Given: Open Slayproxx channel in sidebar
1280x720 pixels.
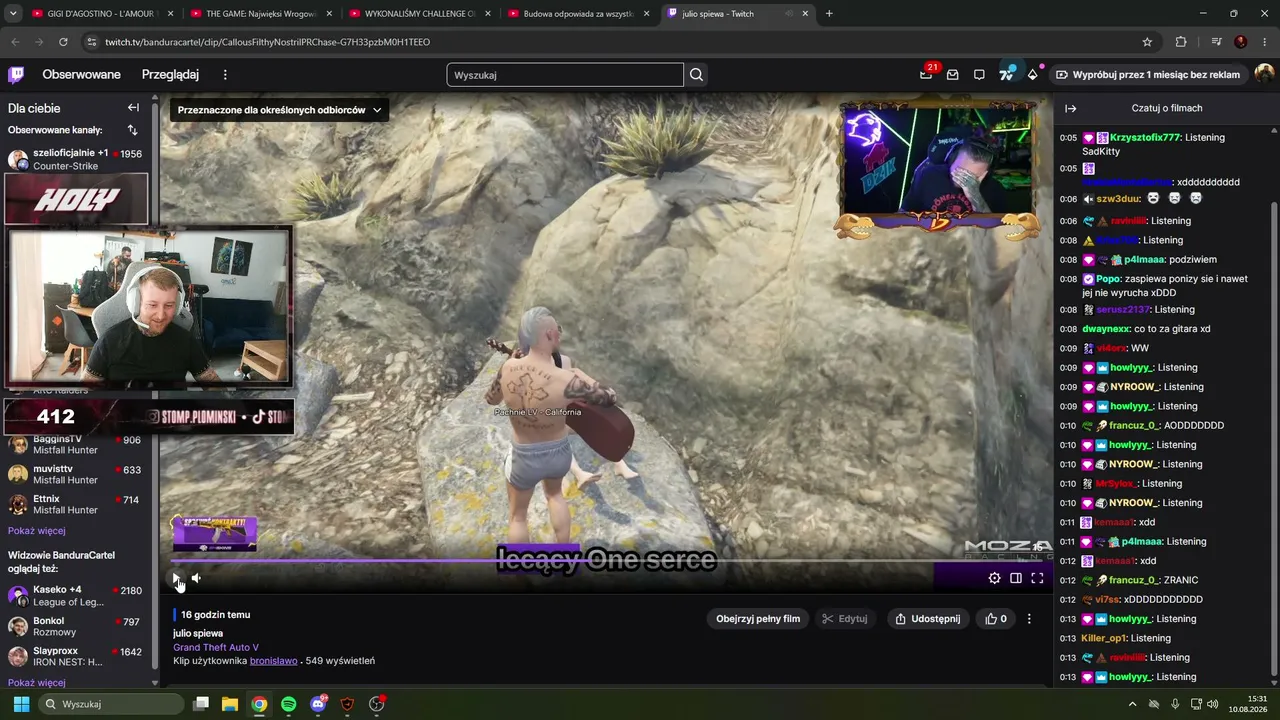Looking at the screenshot, I should coord(75,657).
